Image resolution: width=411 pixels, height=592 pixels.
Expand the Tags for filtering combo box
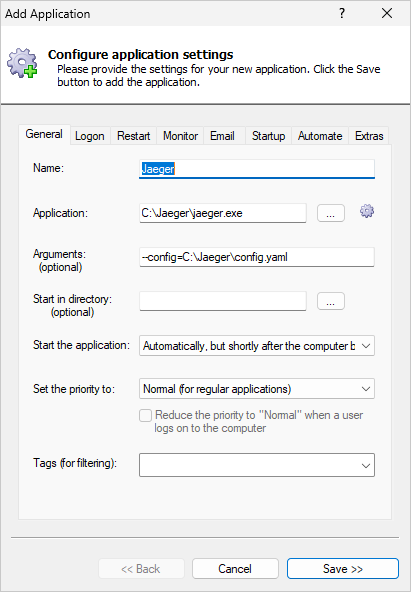point(257,465)
